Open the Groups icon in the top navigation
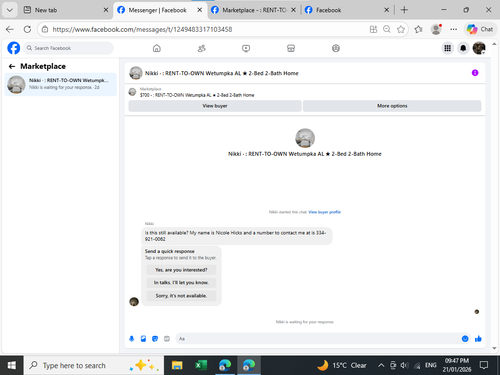Viewport: 500px width, 375px height. point(336,48)
